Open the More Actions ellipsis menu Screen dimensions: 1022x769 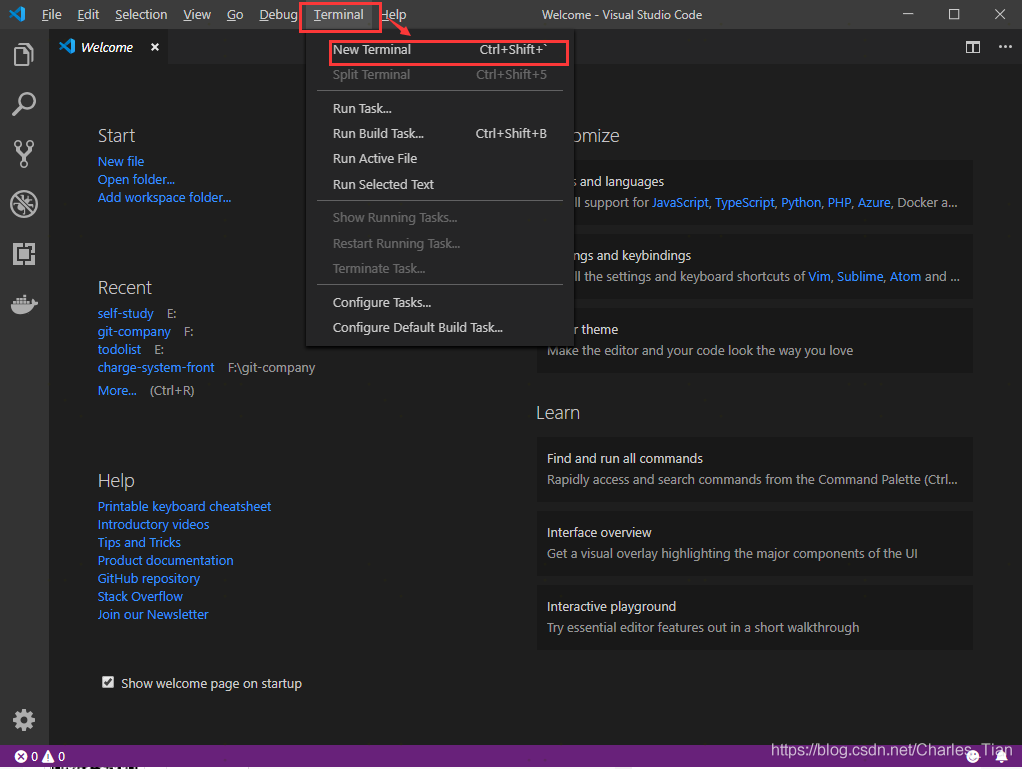pyautogui.click(x=1005, y=47)
